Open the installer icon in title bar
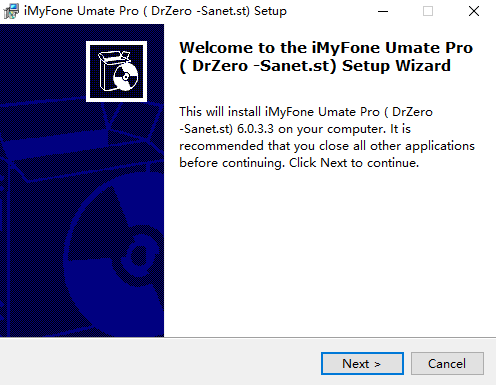This screenshot has height=385, width=496. [x=11, y=11]
